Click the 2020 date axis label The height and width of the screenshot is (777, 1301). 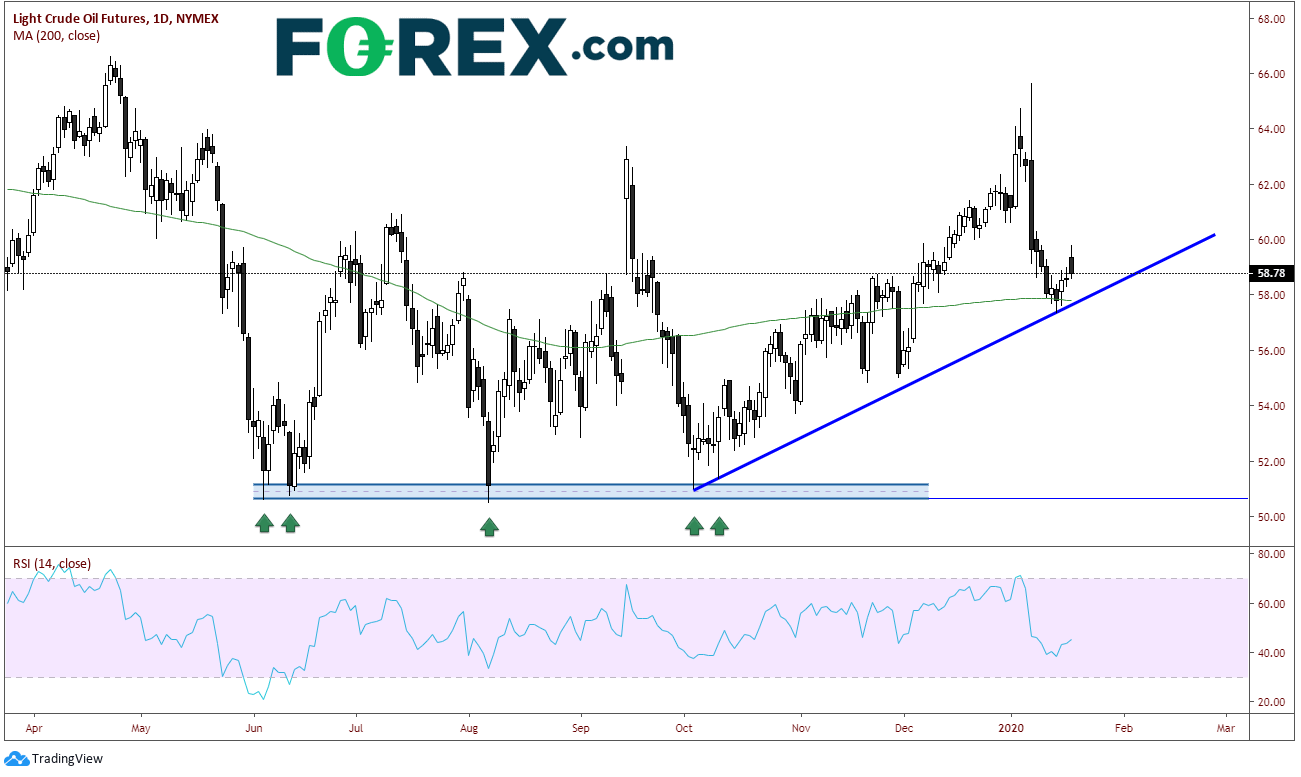[x=1012, y=730]
